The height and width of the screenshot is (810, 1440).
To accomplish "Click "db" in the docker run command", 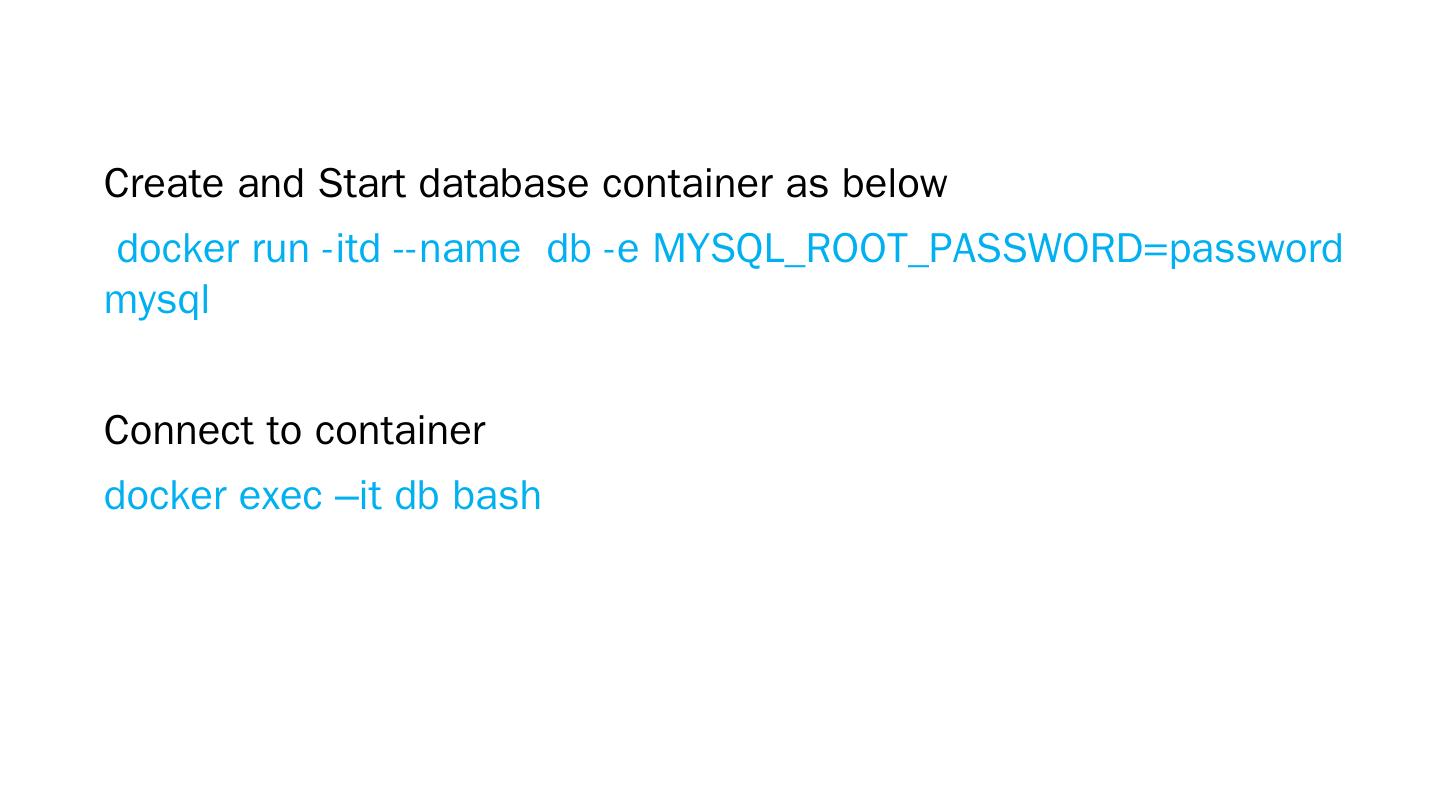I will coord(569,249).
